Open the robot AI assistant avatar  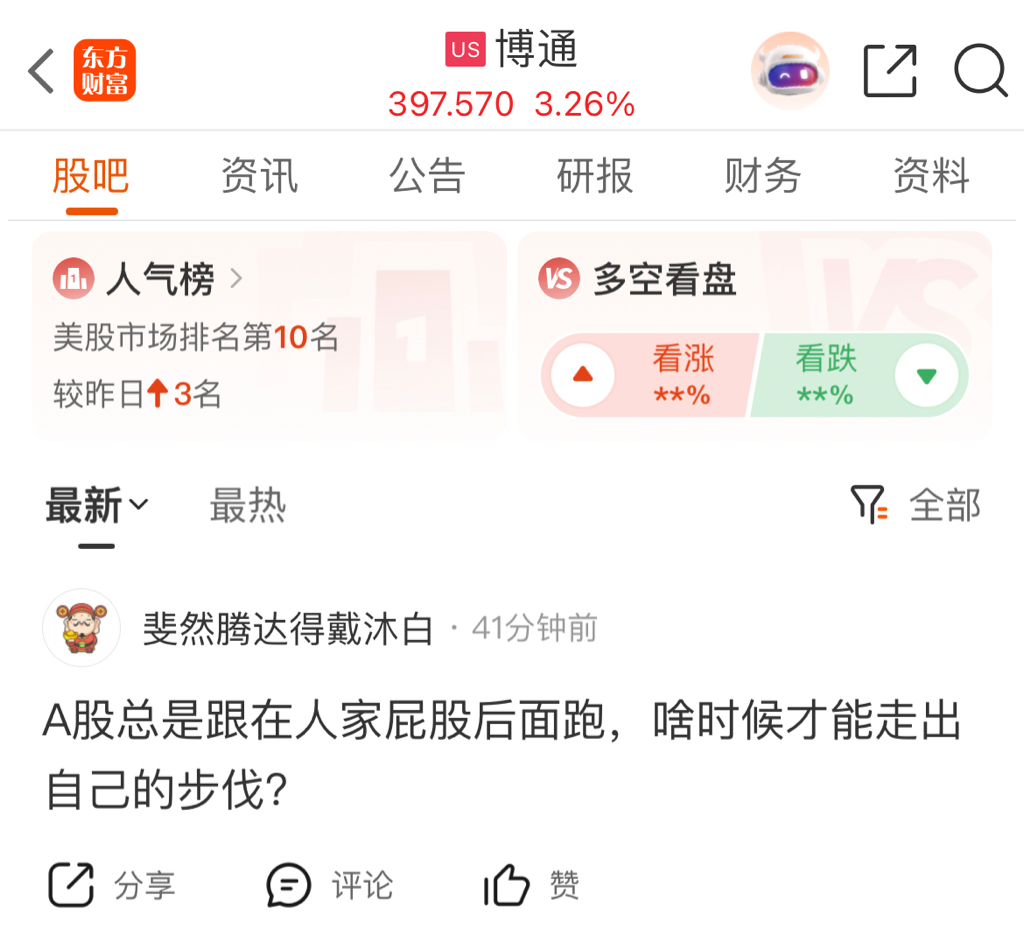790,70
